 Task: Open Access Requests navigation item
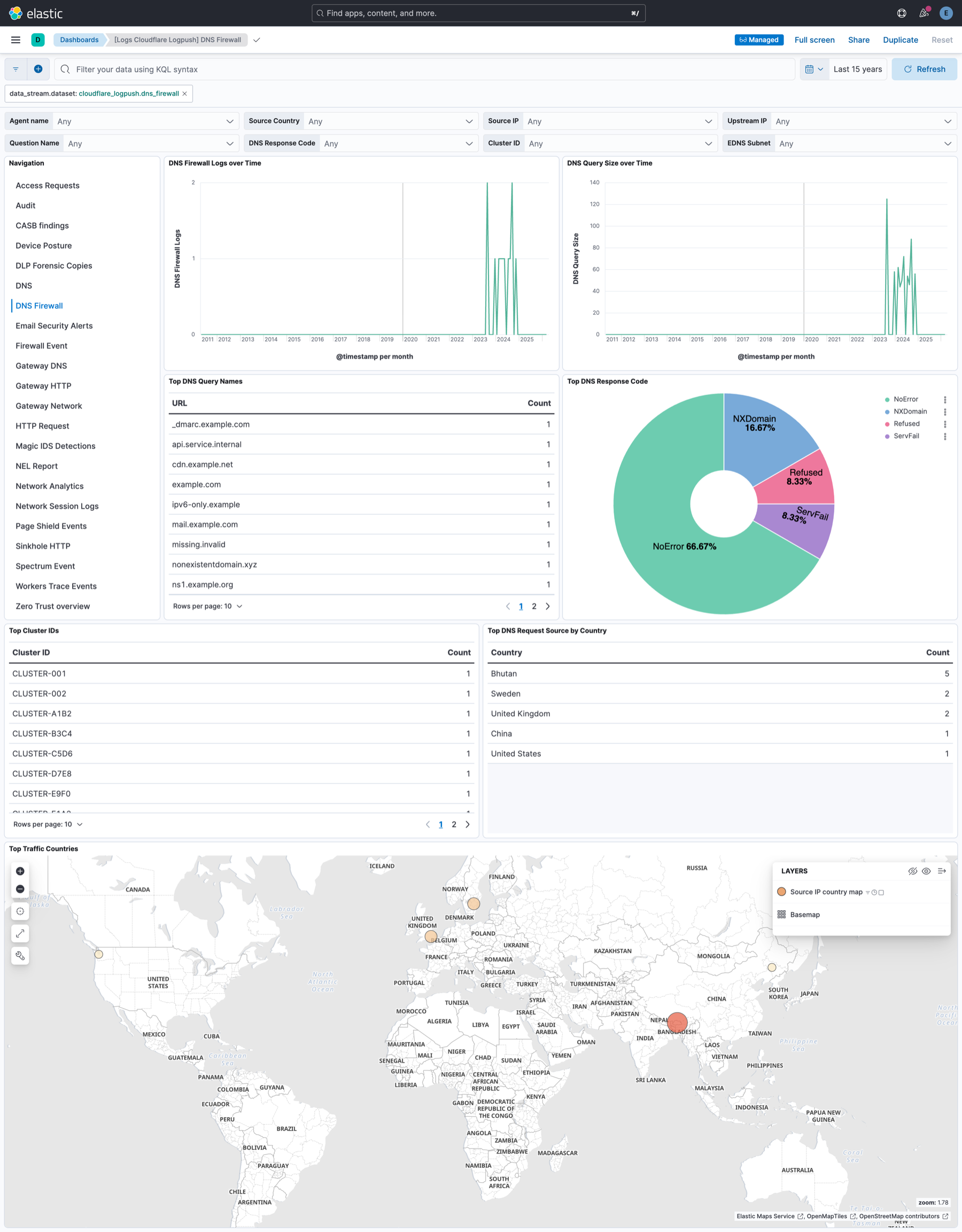(x=48, y=185)
